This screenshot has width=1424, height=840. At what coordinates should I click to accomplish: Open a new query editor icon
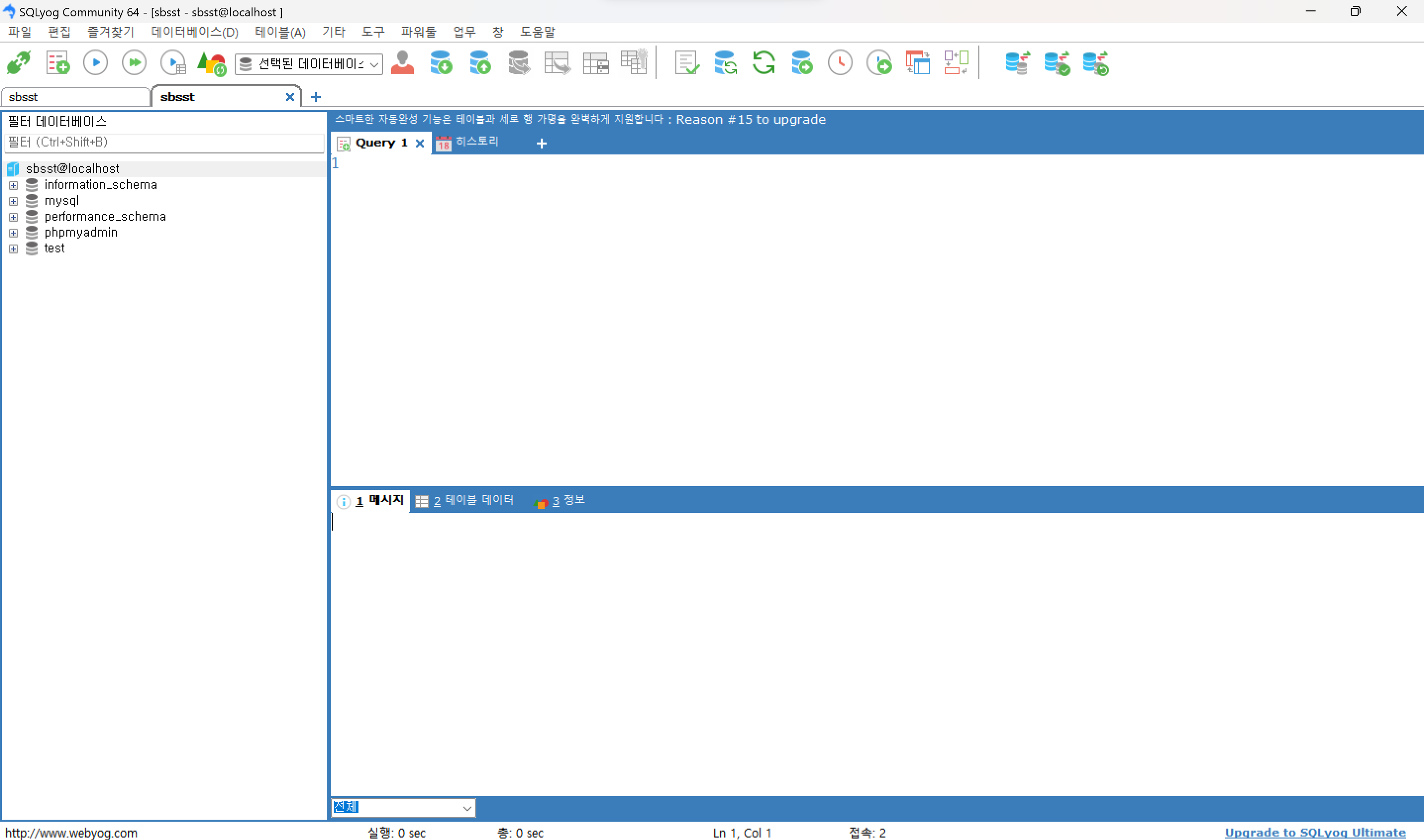(58, 63)
